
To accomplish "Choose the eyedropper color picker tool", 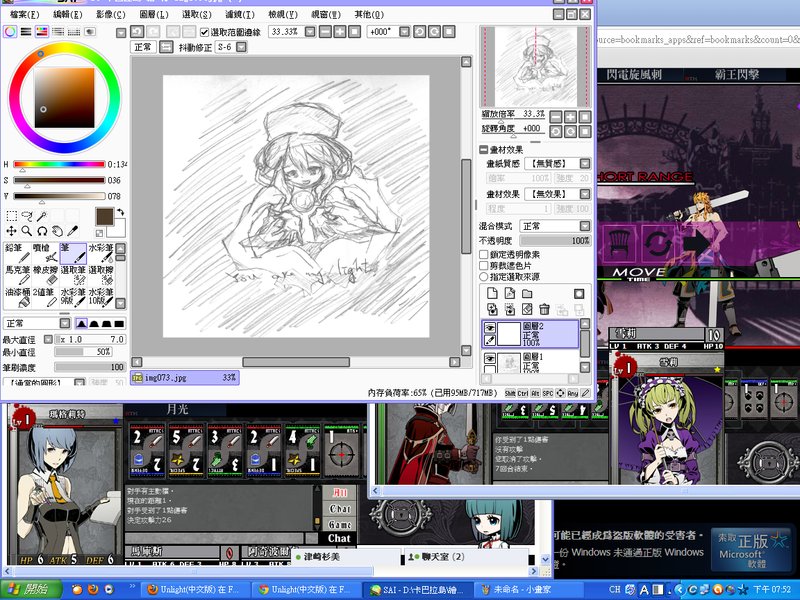I will tap(72, 231).
